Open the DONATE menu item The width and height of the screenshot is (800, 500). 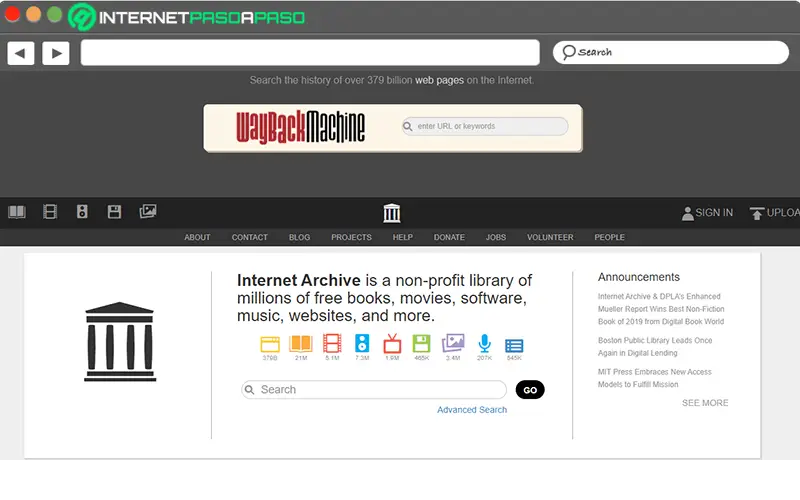(x=449, y=237)
